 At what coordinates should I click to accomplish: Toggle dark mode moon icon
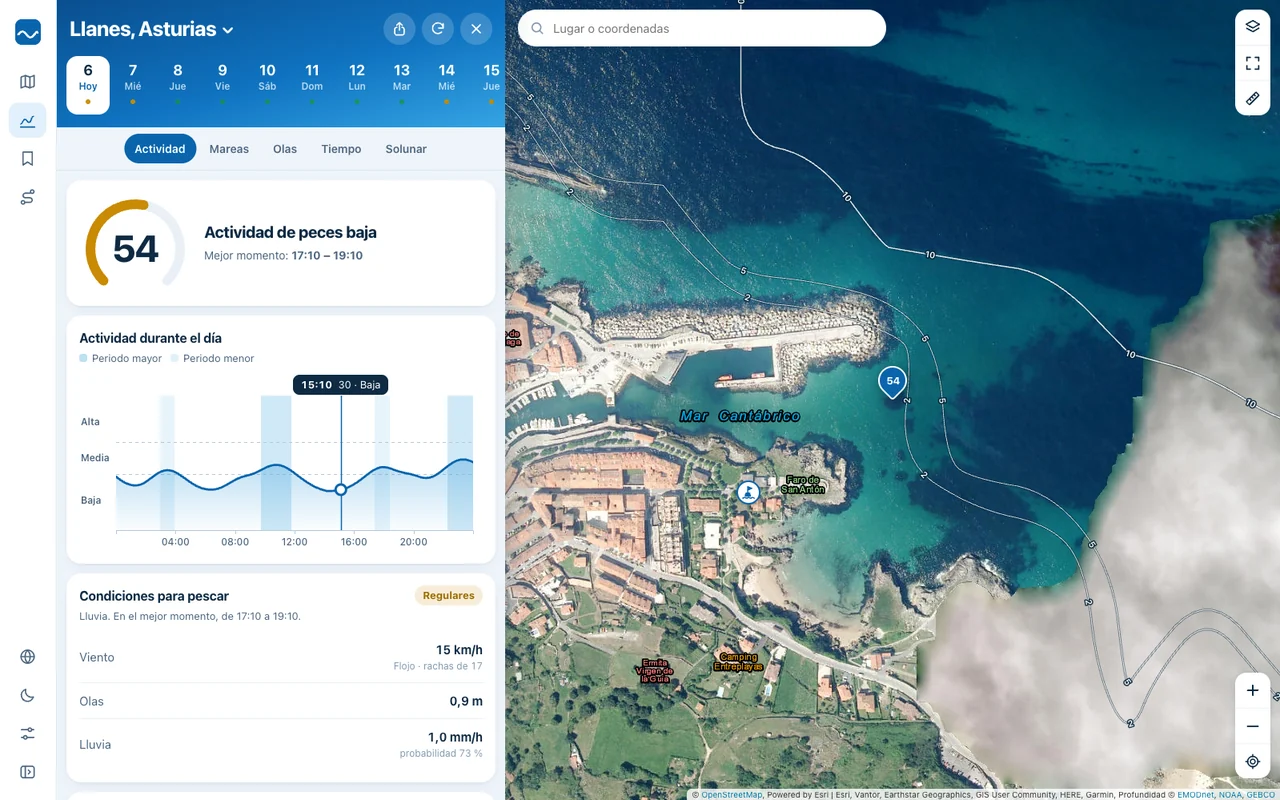28,695
